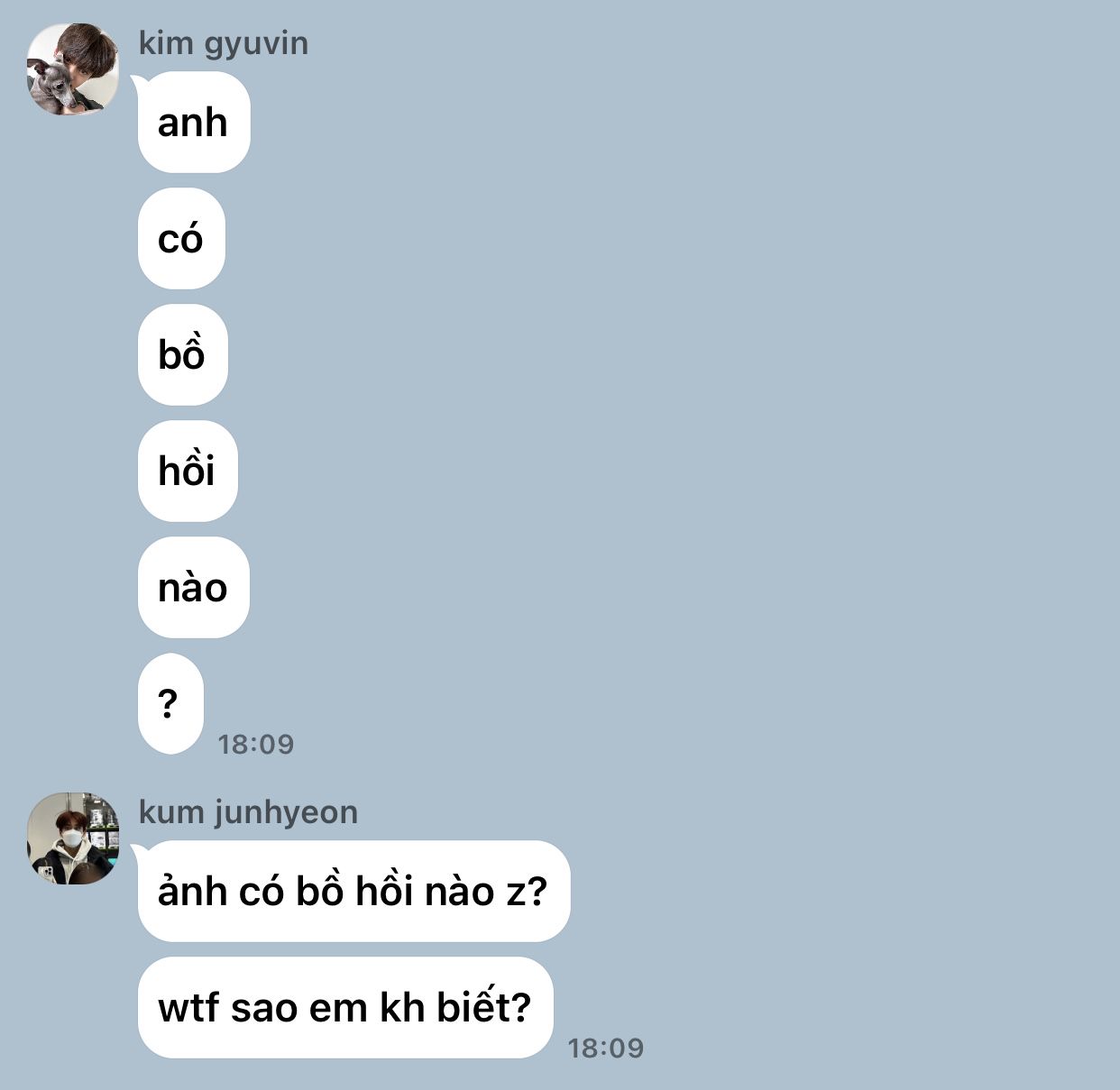The height and width of the screenshot is (1090, 1120).
Task: Select the single '?' message bubble
Action: pos(170,704)
